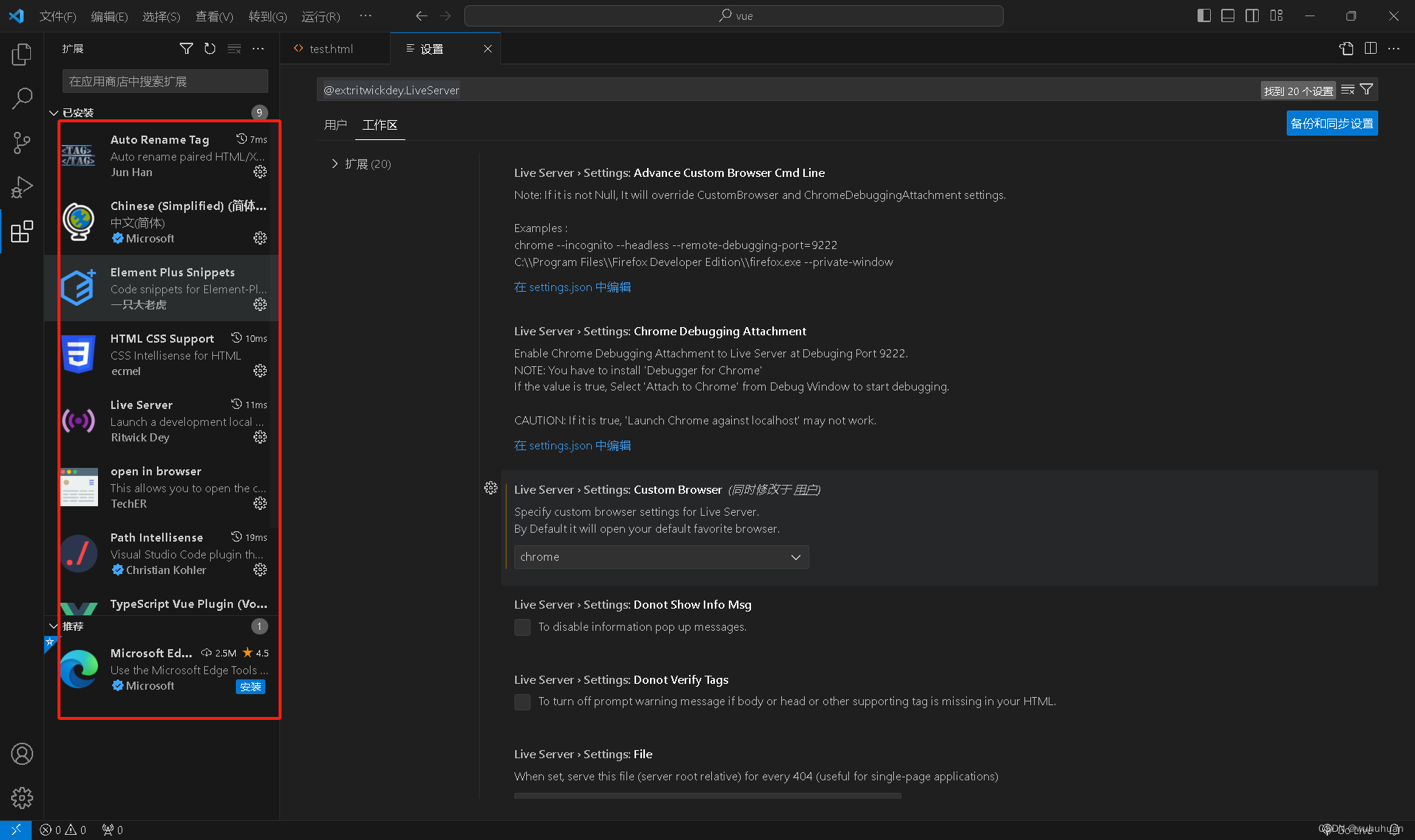The width and height of the screenshot is (1415, 840).
Task: Clear settings search input icon
Action: pos(1348,90)
